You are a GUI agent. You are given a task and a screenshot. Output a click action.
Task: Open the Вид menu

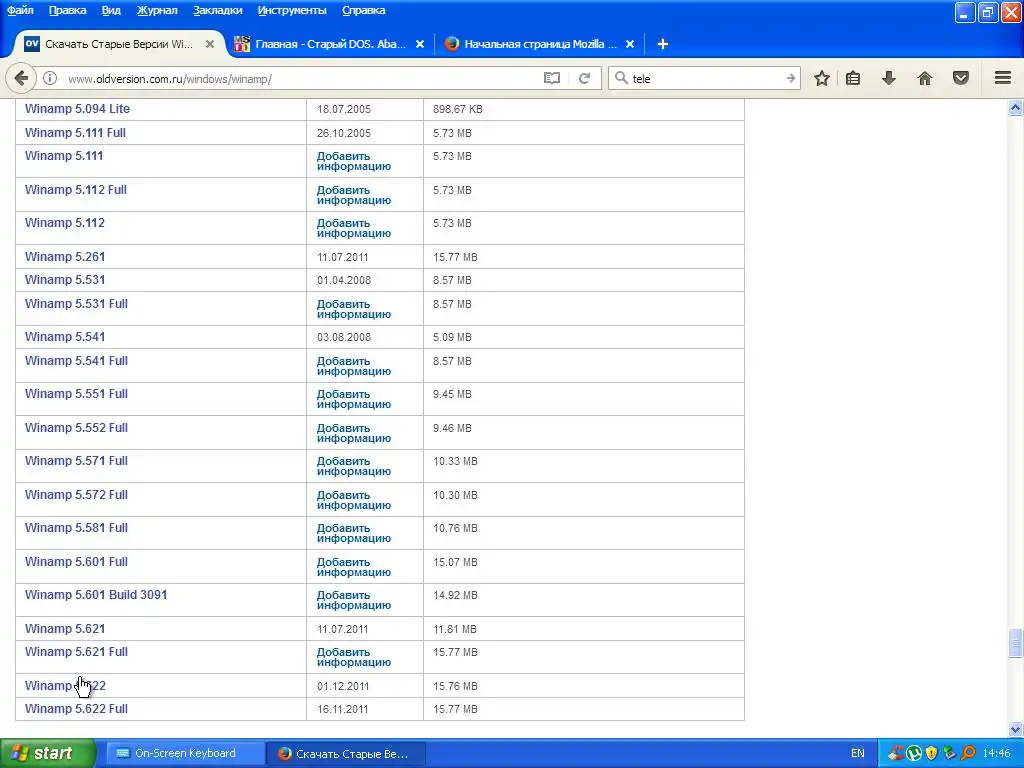pyautogui.click(x=111, y=10)
